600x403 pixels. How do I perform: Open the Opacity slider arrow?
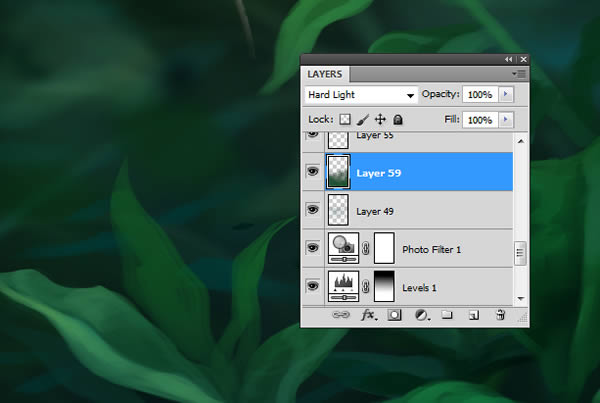pyautogui.click(x=505, y=94)
